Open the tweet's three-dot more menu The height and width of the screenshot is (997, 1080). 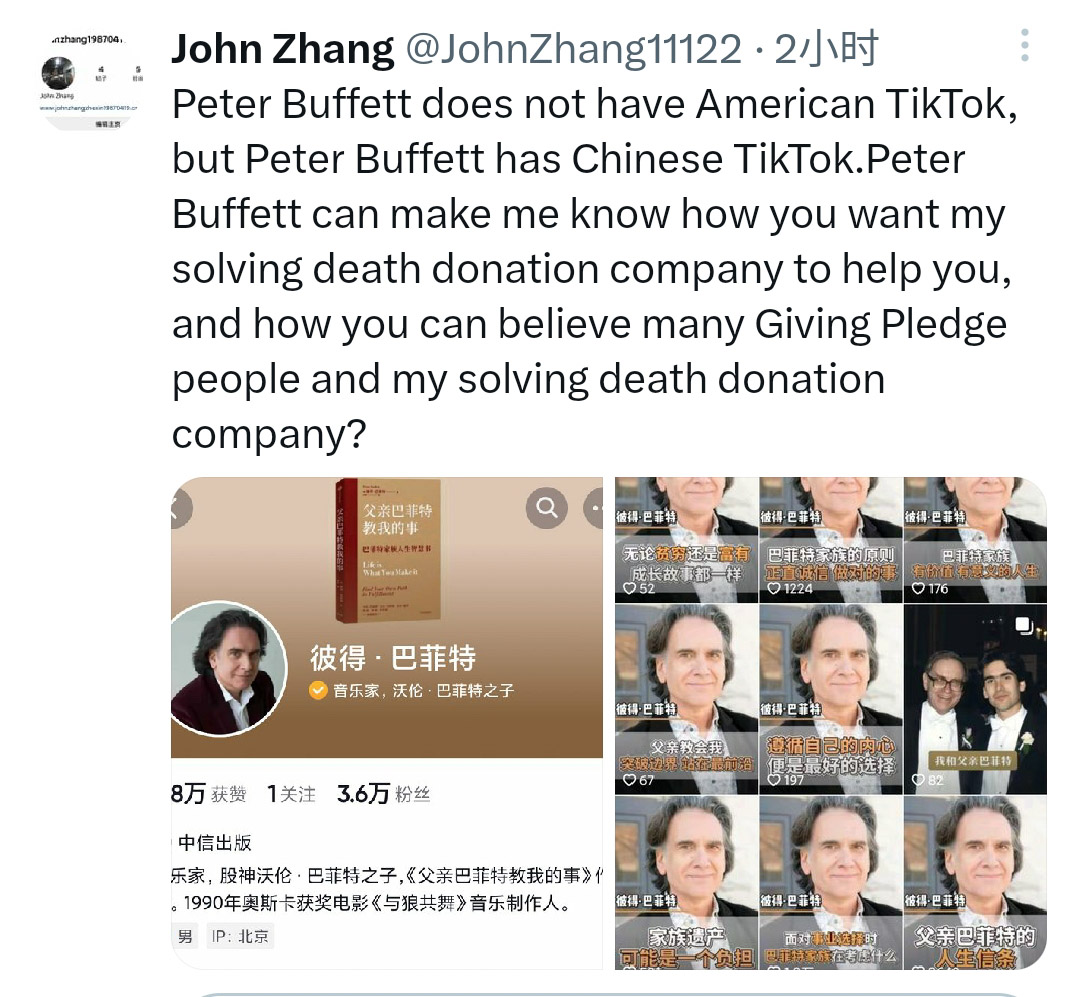click(x=1025, y=45)
